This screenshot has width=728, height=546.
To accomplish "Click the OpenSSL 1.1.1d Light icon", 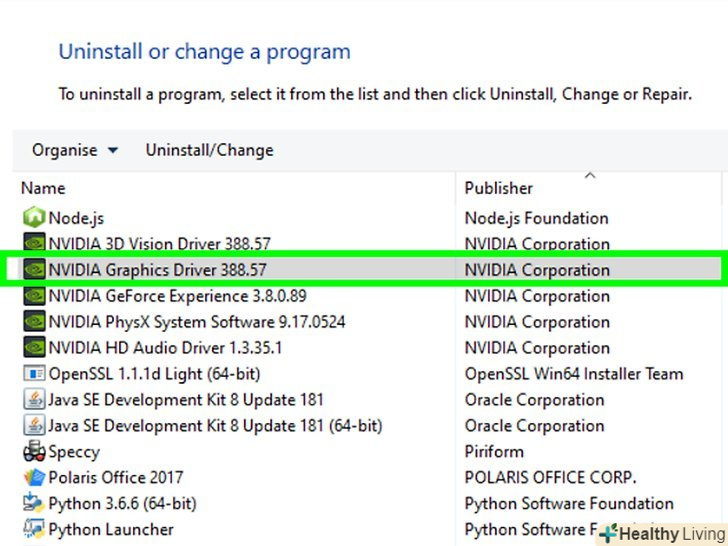I will tap(34, 373).
